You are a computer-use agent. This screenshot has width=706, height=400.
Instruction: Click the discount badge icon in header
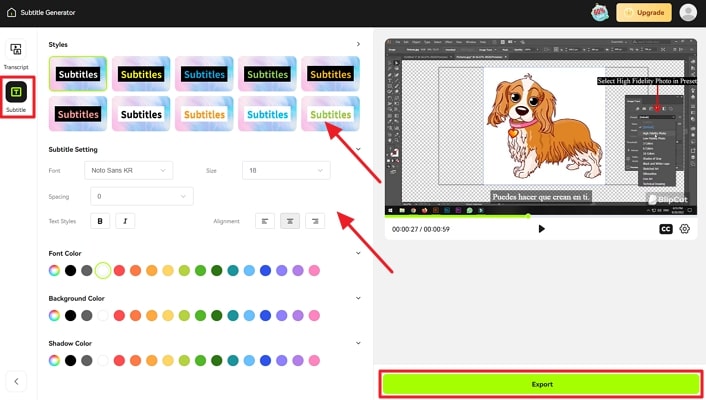tap(600, 13)
